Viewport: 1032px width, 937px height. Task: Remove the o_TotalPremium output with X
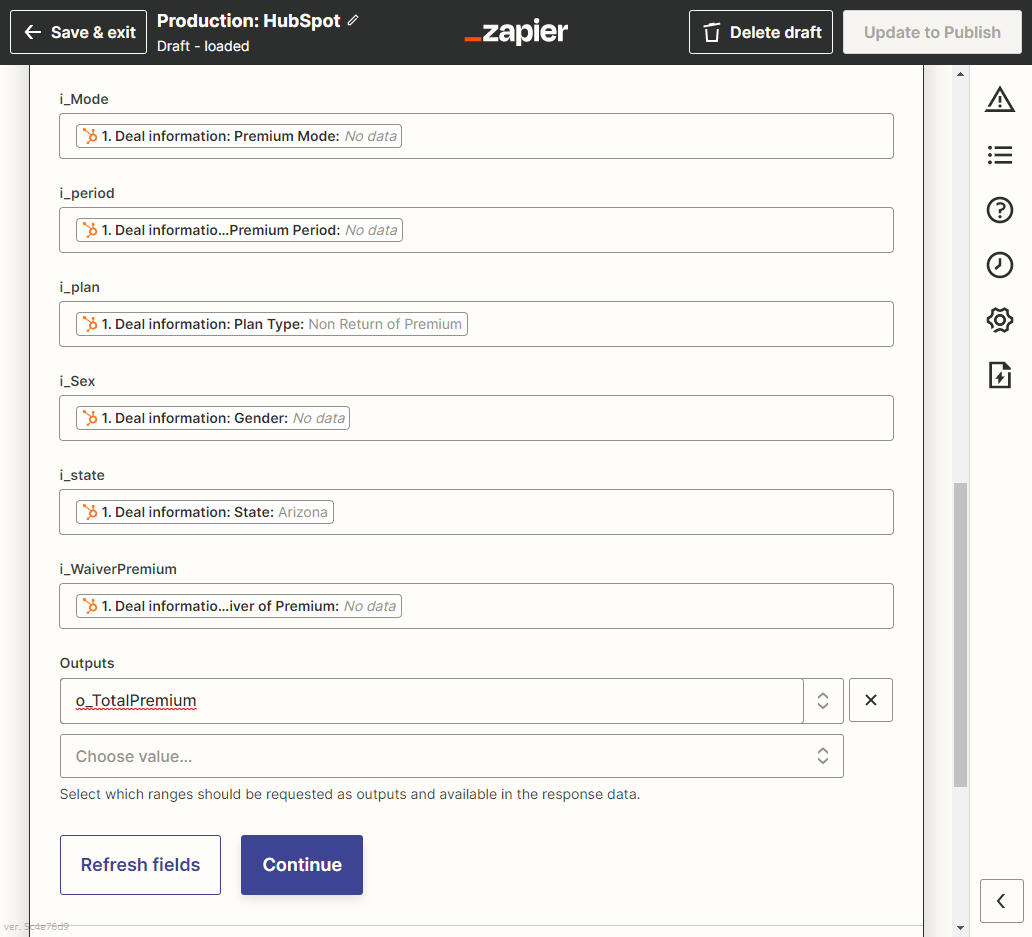pos(870,700)
